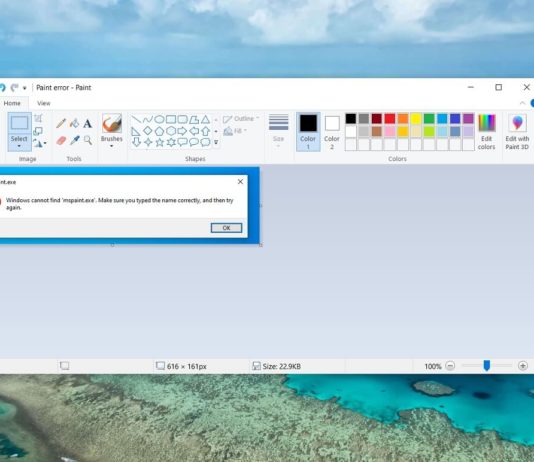Viewport: 534px width, 462px height.
Task: Choose the Curve shape
Action: tap(148, 119)
